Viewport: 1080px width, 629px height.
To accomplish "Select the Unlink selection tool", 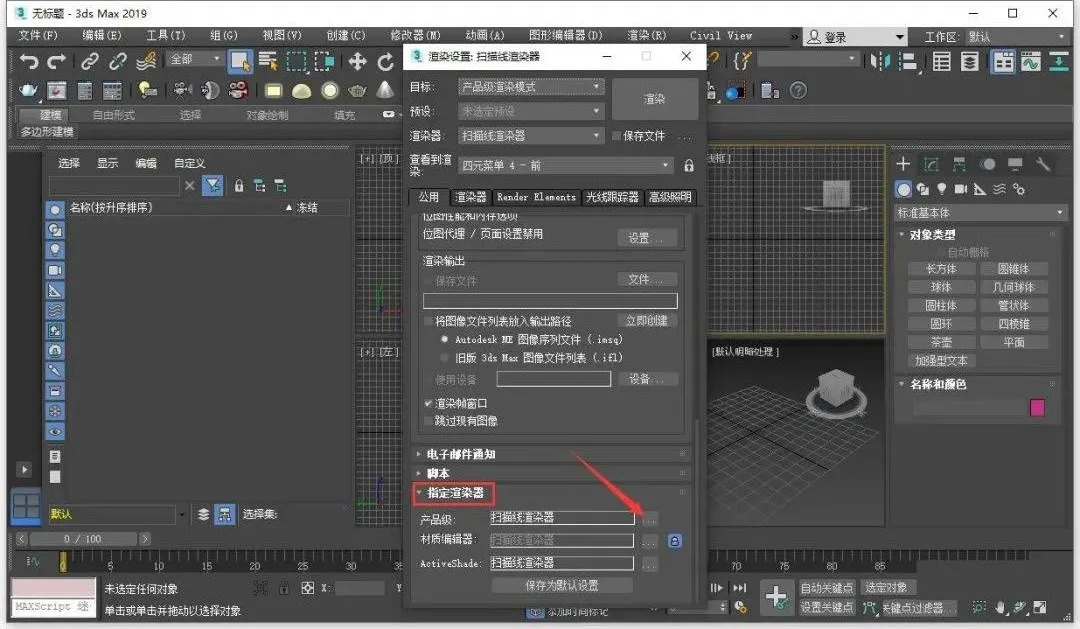I will click(118, 61).
